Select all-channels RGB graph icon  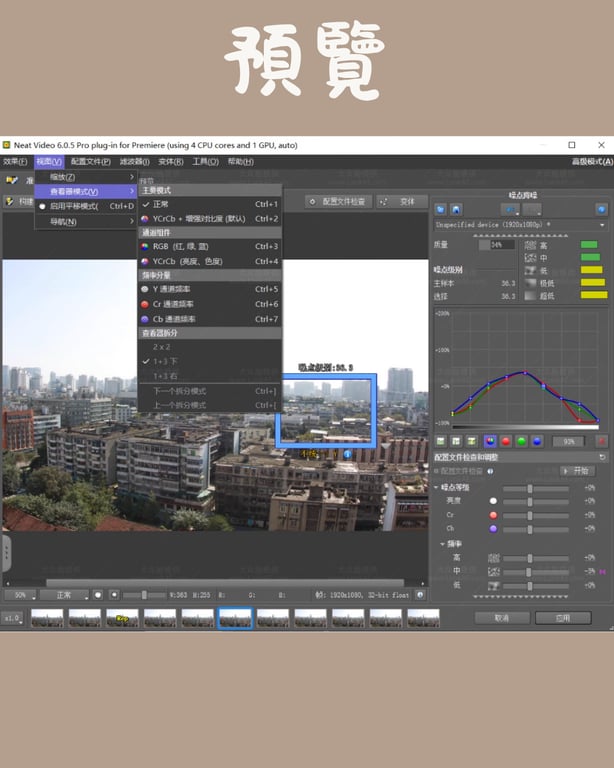(490, 441)
